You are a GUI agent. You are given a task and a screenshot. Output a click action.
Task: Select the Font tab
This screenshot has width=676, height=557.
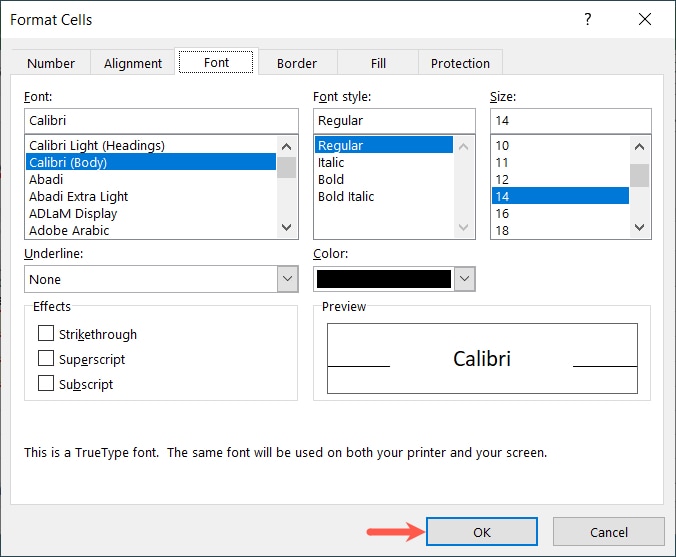point(216,63)
